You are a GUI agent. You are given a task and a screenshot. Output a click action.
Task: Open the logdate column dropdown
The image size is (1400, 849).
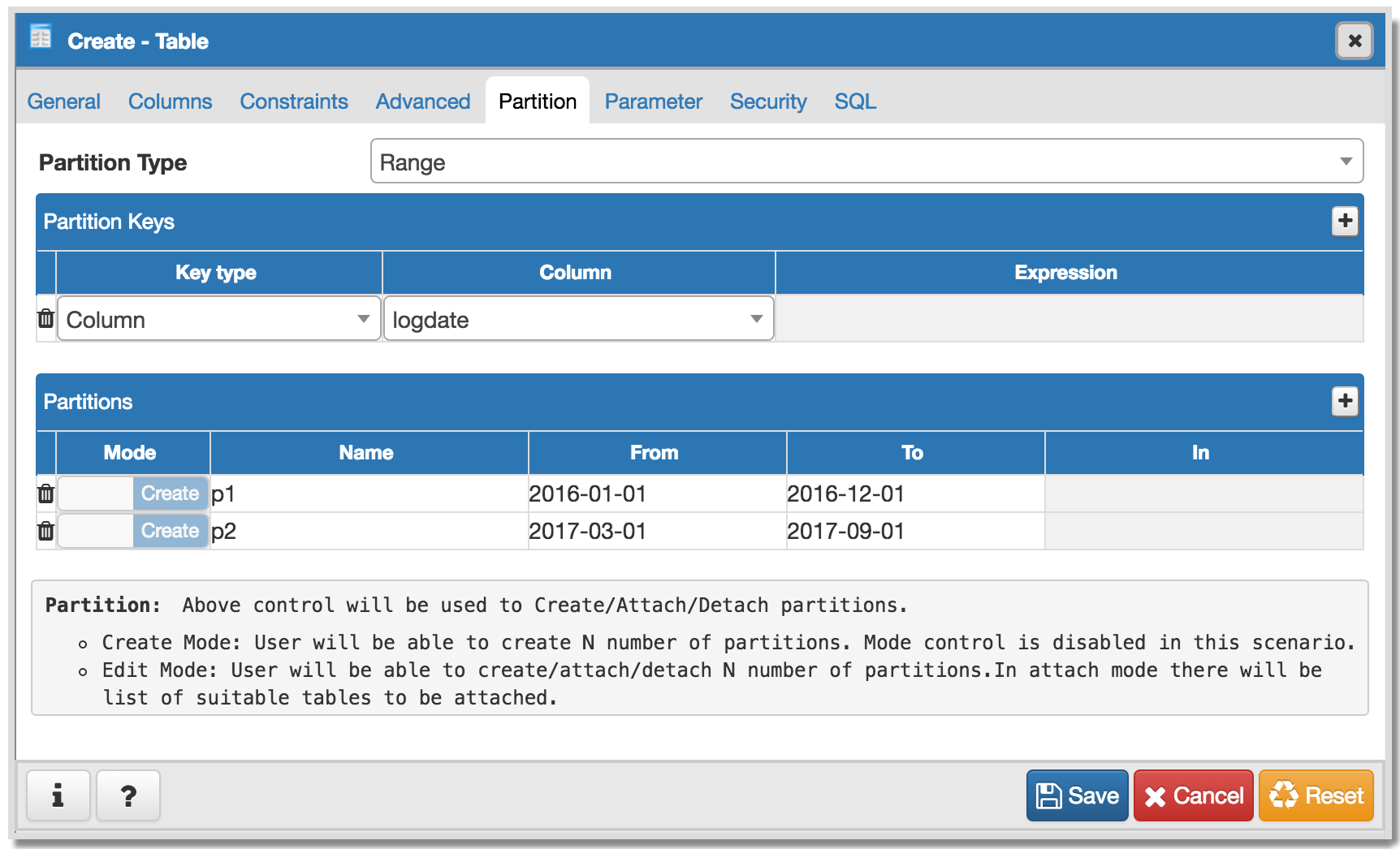pos(577,319)
